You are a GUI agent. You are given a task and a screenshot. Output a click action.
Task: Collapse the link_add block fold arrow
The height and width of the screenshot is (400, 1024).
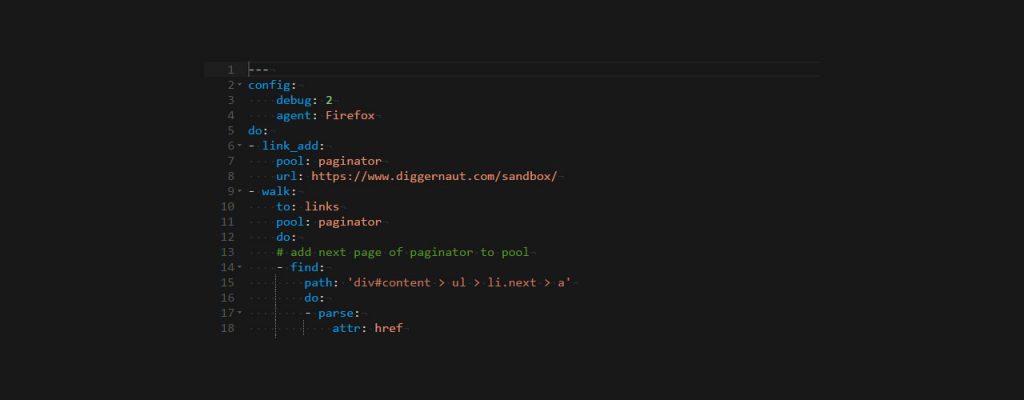click(x=240, y=146)
